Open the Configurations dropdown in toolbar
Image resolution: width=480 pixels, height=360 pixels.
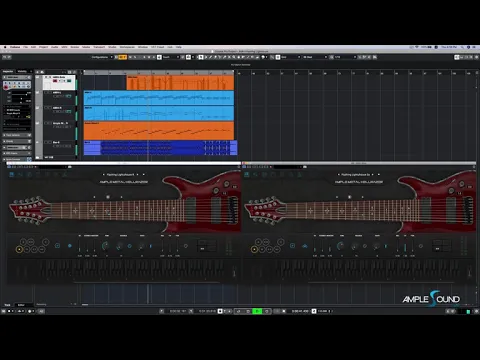coord(102,57)
